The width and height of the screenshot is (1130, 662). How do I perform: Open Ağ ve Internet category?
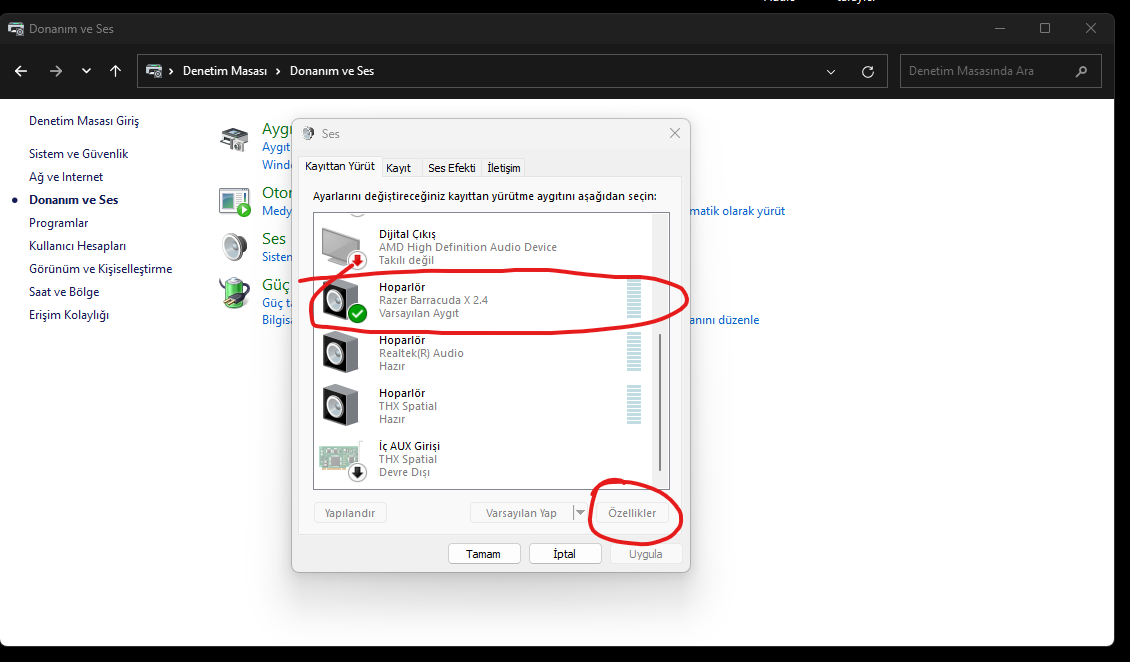coord(66,176)
